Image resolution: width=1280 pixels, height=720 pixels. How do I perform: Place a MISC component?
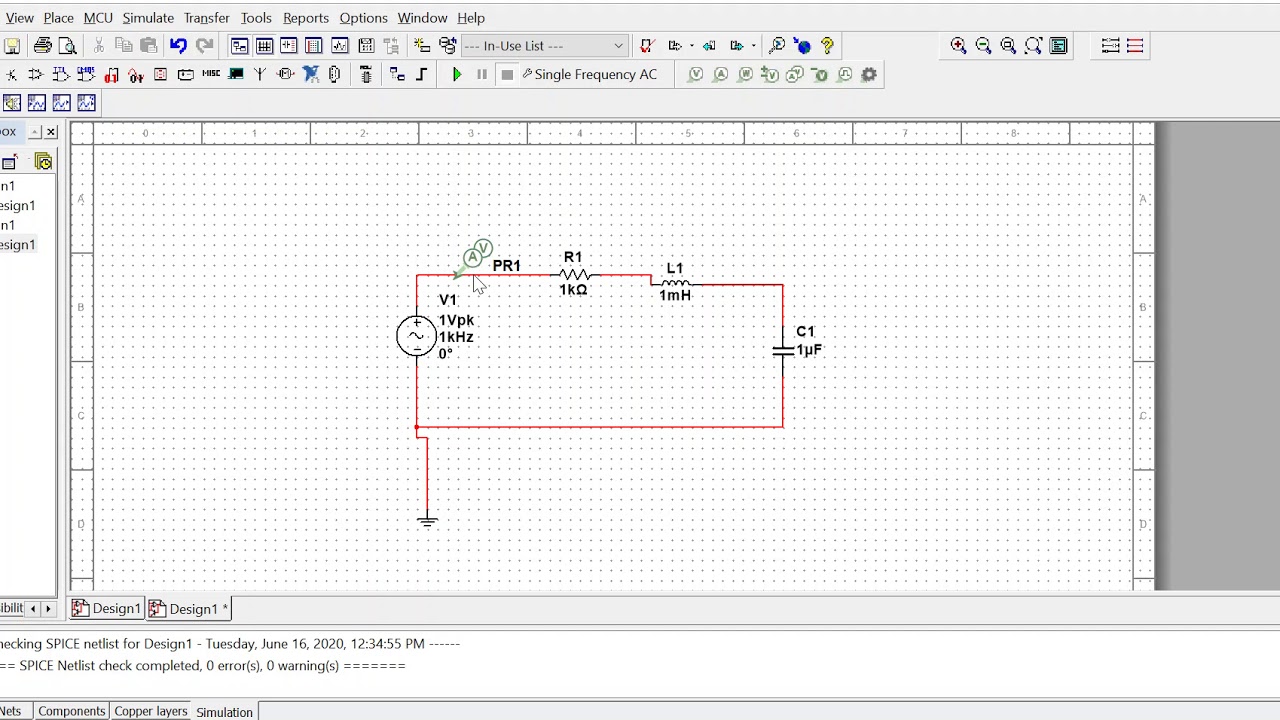click(x=211, y=74)
